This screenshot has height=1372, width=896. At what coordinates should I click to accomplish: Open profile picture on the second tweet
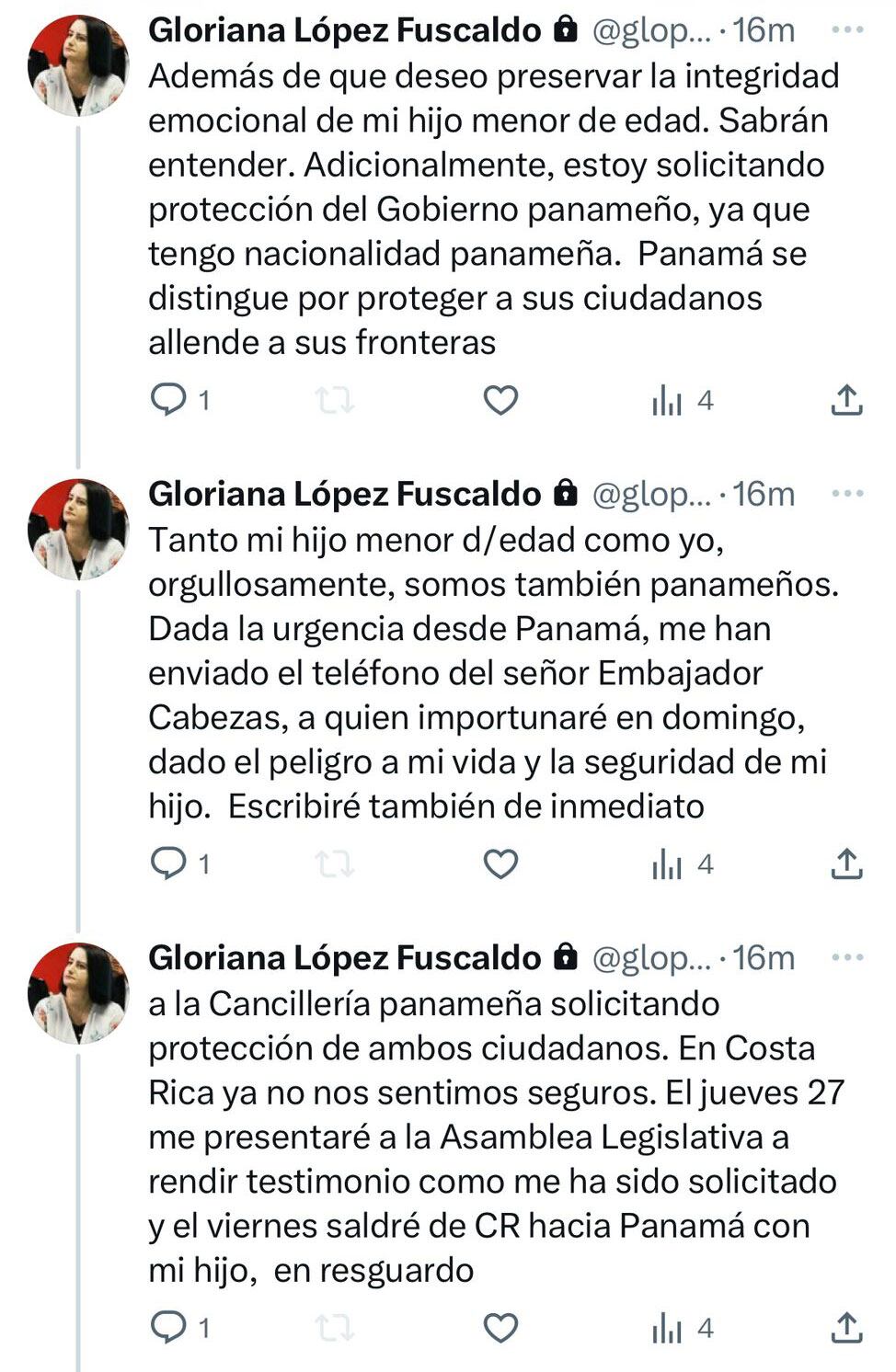[x=77, y=530]
